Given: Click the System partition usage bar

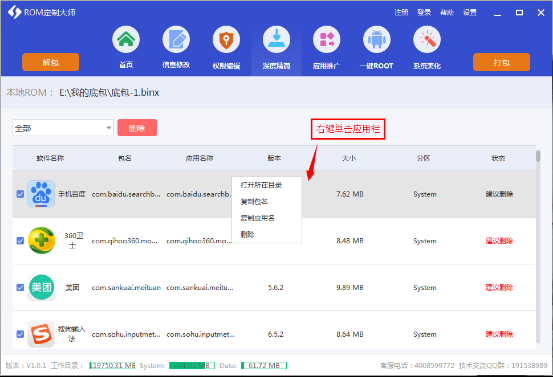Looking at the screenshot, I should point(192,365).
